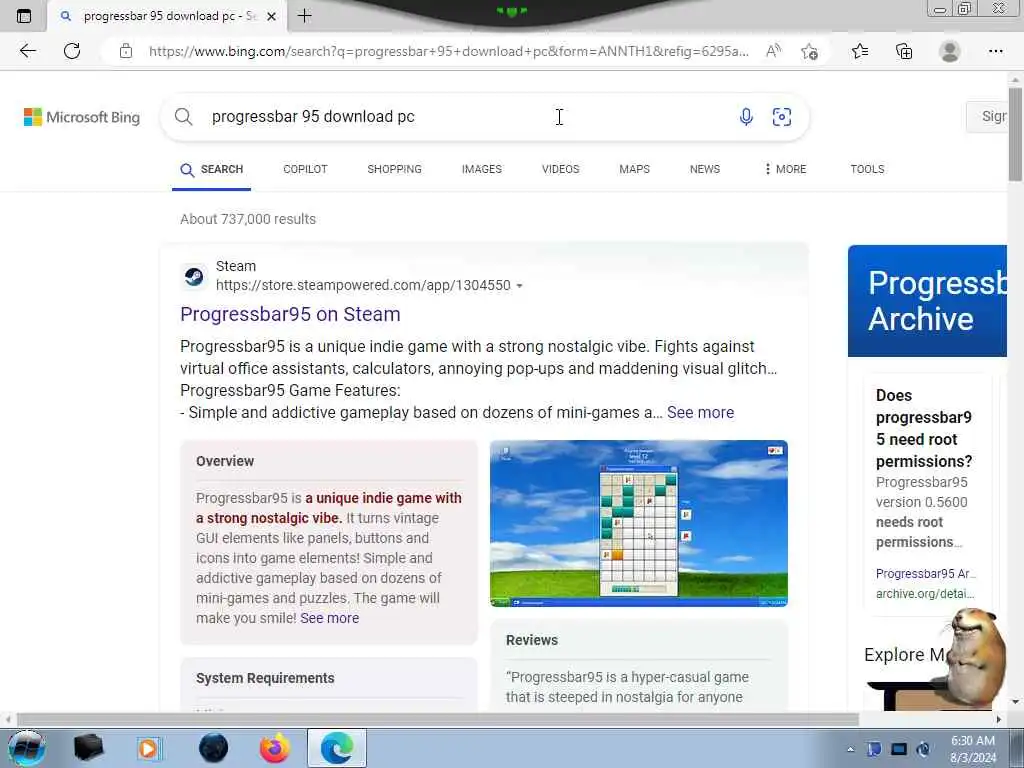
Task: Click the Microsoft Bing logo
Action: tap(82, 117)
